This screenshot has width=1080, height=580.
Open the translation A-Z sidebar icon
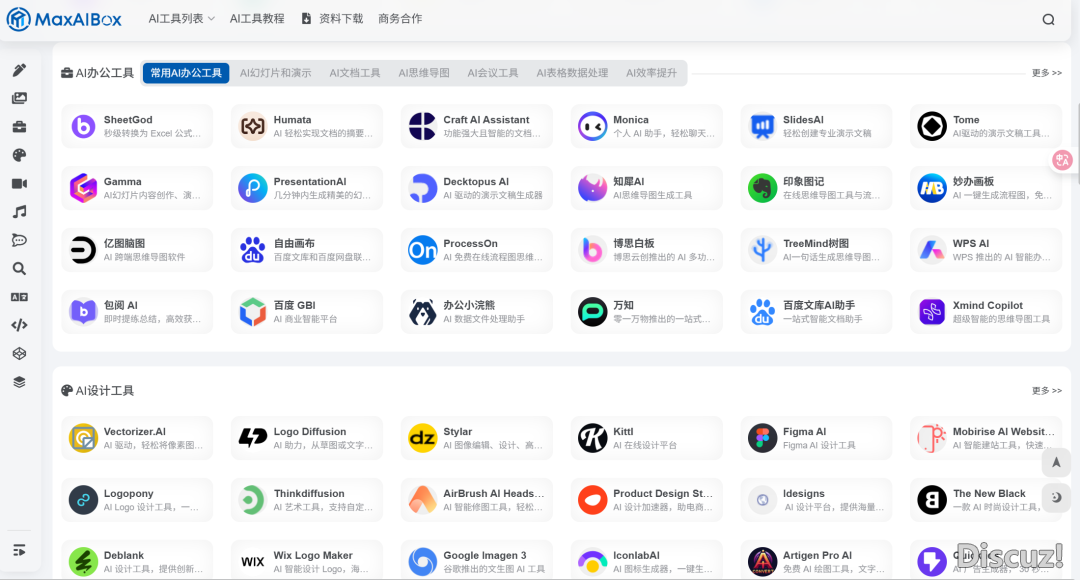point(19,297)
